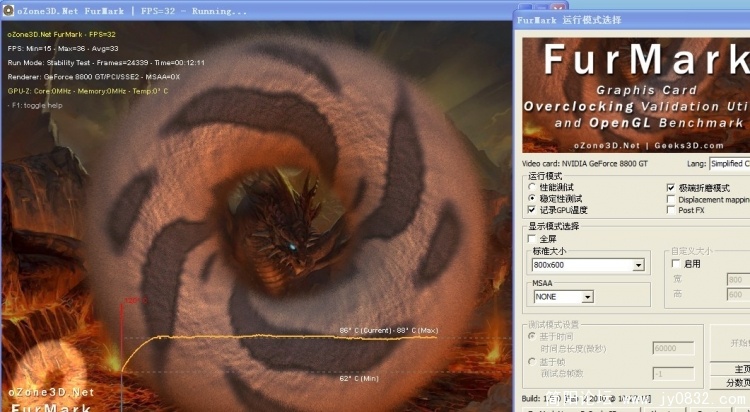
Task: Click the FurMark icon in render window title bar
Action: pyautogui.click(x=8, y=10)
